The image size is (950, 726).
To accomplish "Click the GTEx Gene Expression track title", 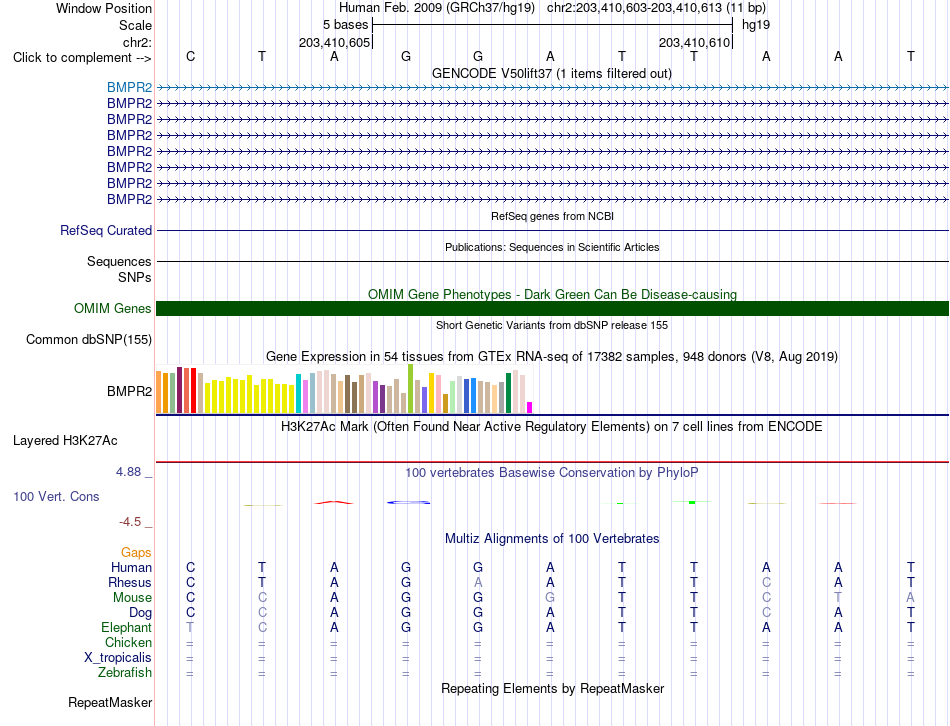I will pos(552,356).
